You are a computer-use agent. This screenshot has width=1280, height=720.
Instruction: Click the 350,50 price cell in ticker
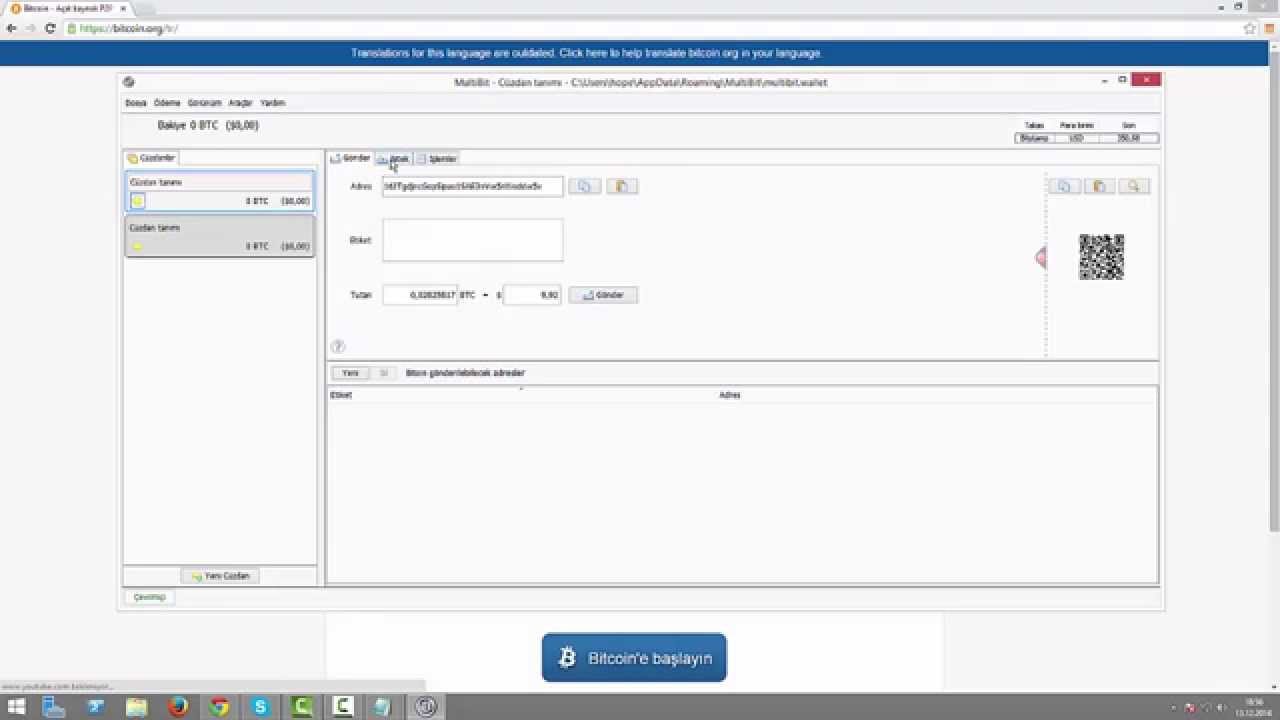click(1128, 138)
